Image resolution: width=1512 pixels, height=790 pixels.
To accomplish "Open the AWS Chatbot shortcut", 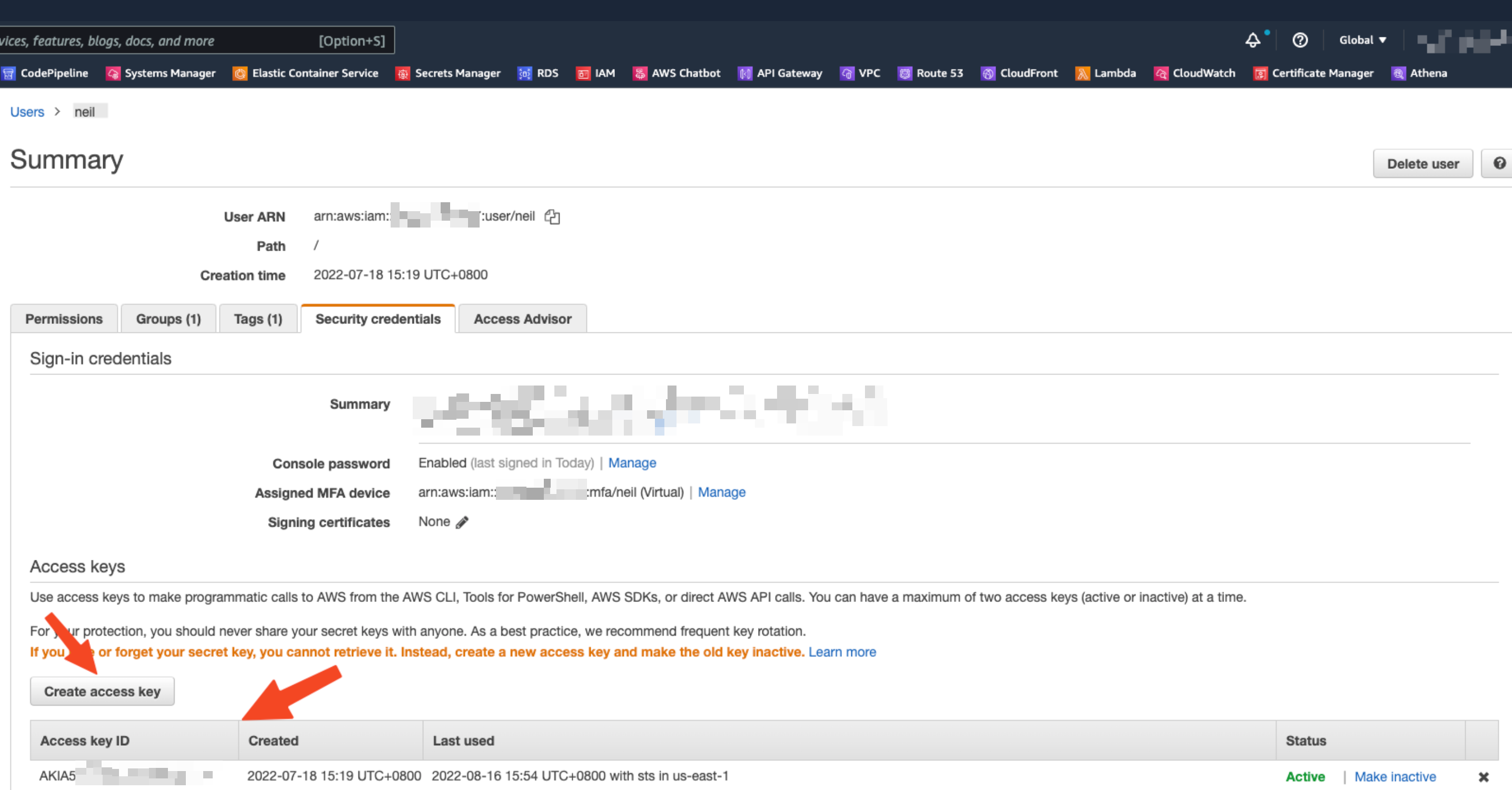I will [677, 73].
